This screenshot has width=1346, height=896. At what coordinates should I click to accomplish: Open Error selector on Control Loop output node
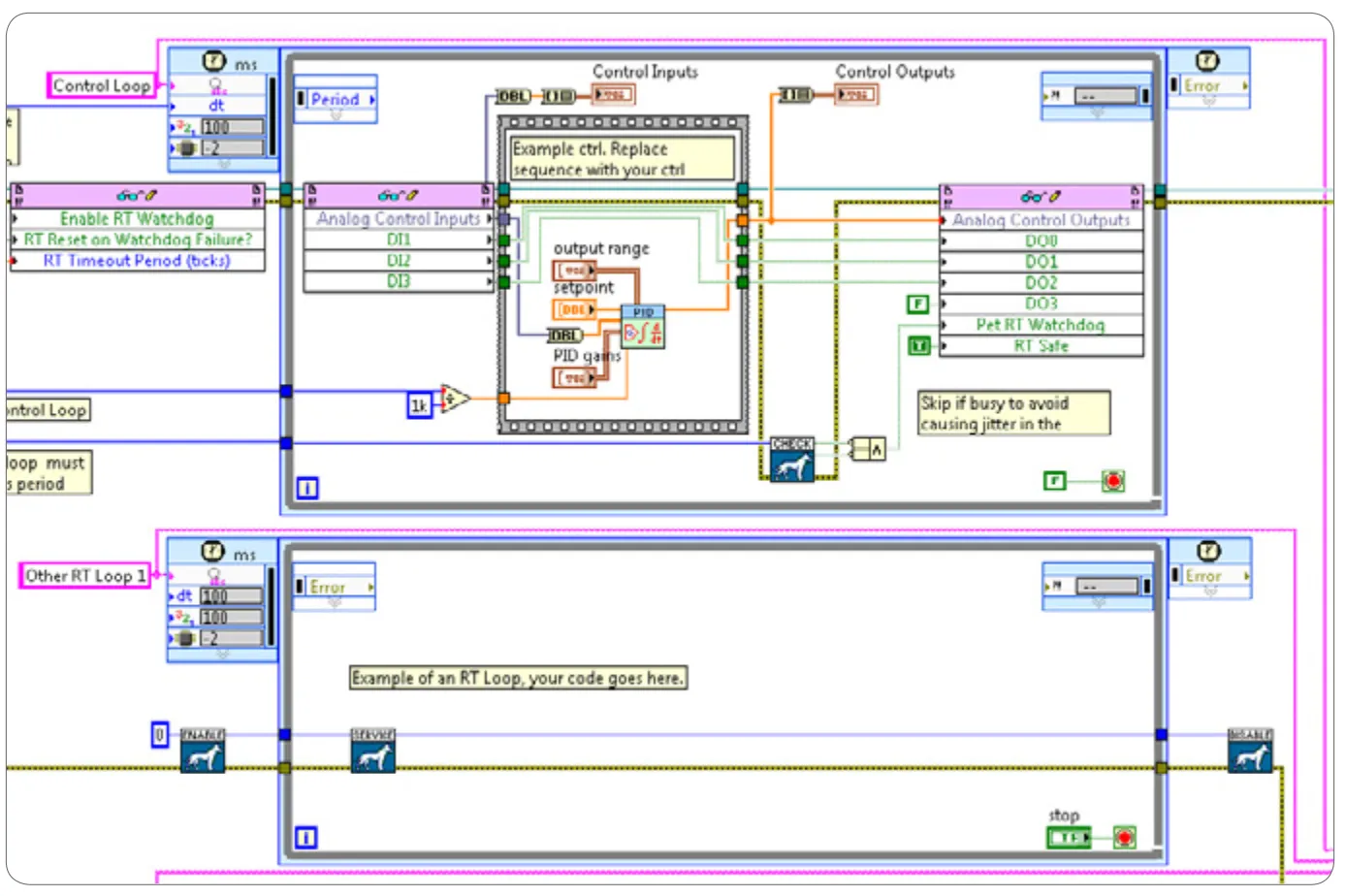click(x=1208, y=85)
